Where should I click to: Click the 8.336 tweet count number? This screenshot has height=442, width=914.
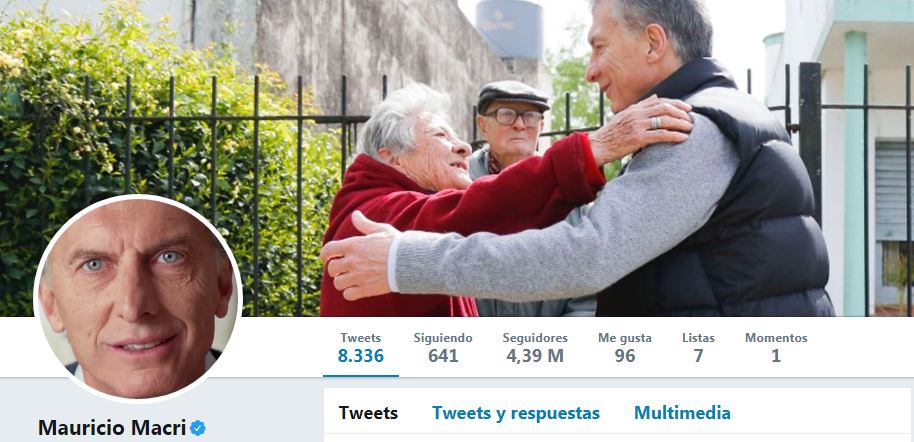pos(361,356)
